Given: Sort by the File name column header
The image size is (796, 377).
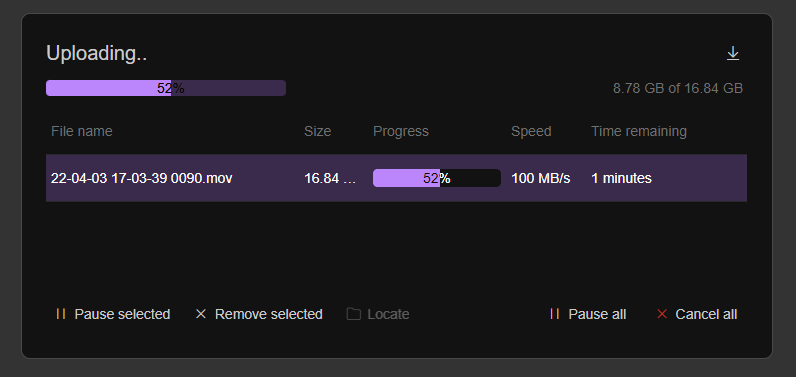Looking at the screenshot, I should coord(82,131).
